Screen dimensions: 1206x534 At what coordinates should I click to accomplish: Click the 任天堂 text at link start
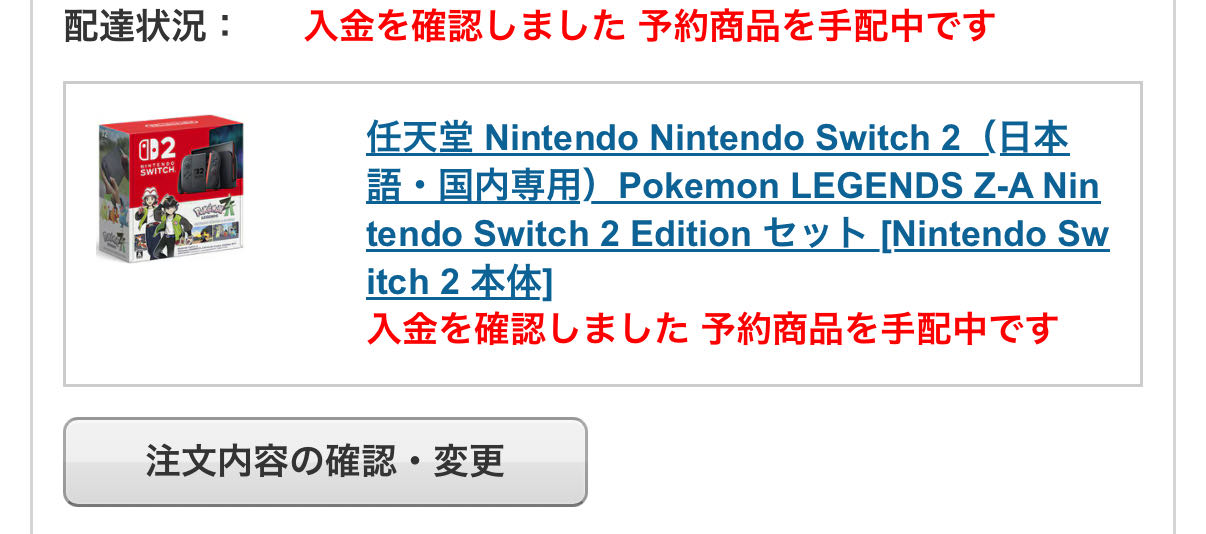(419, 138)
